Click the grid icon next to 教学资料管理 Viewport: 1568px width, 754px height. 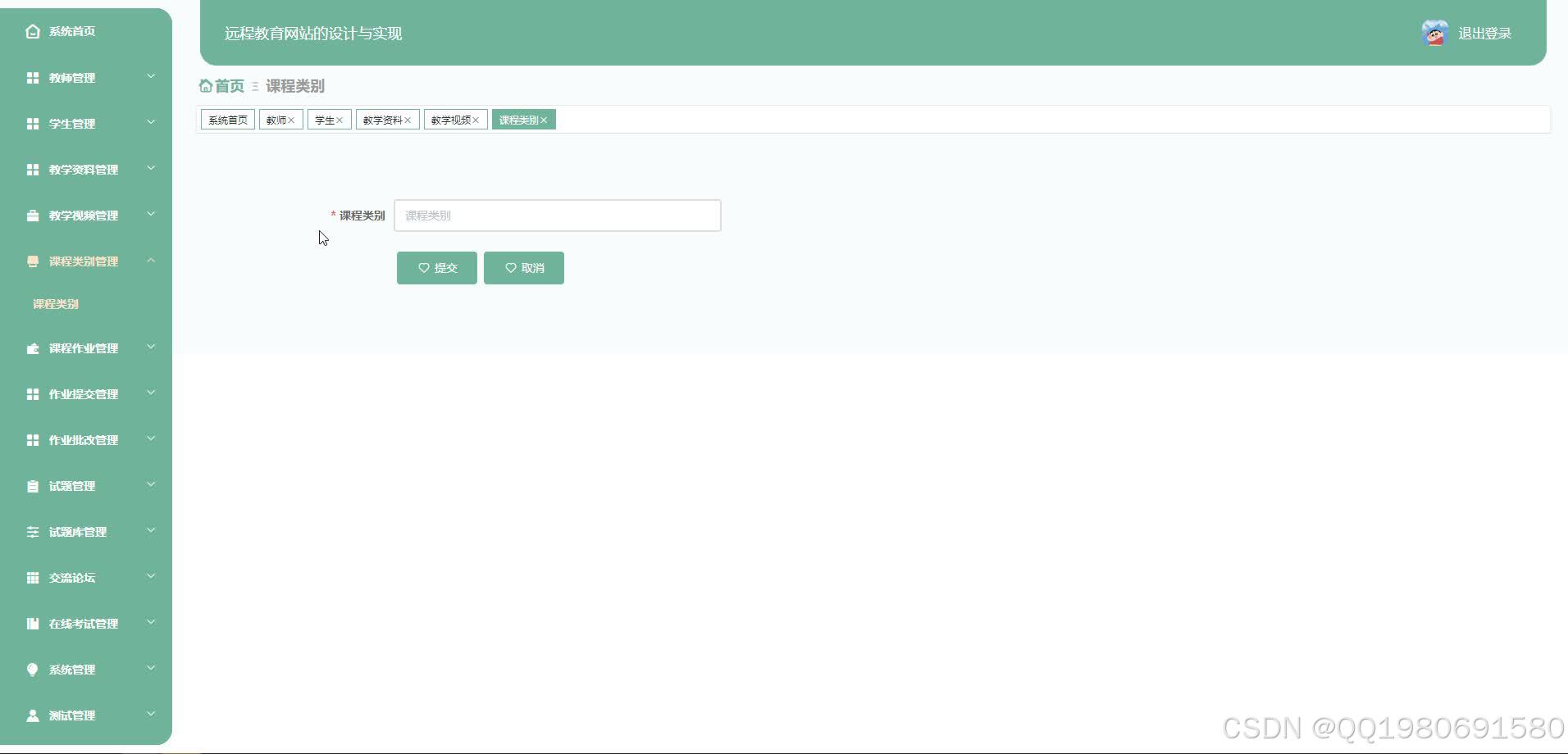[x=33, y=170]
